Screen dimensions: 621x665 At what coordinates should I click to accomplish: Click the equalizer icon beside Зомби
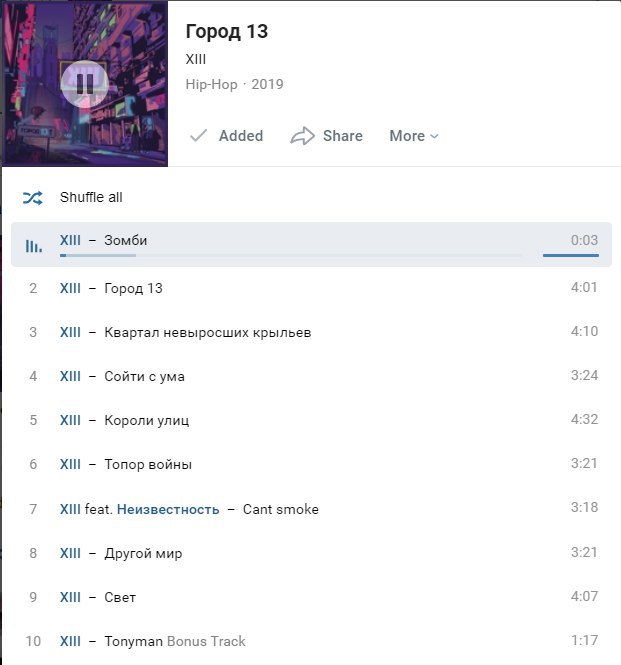coord(34,246)
